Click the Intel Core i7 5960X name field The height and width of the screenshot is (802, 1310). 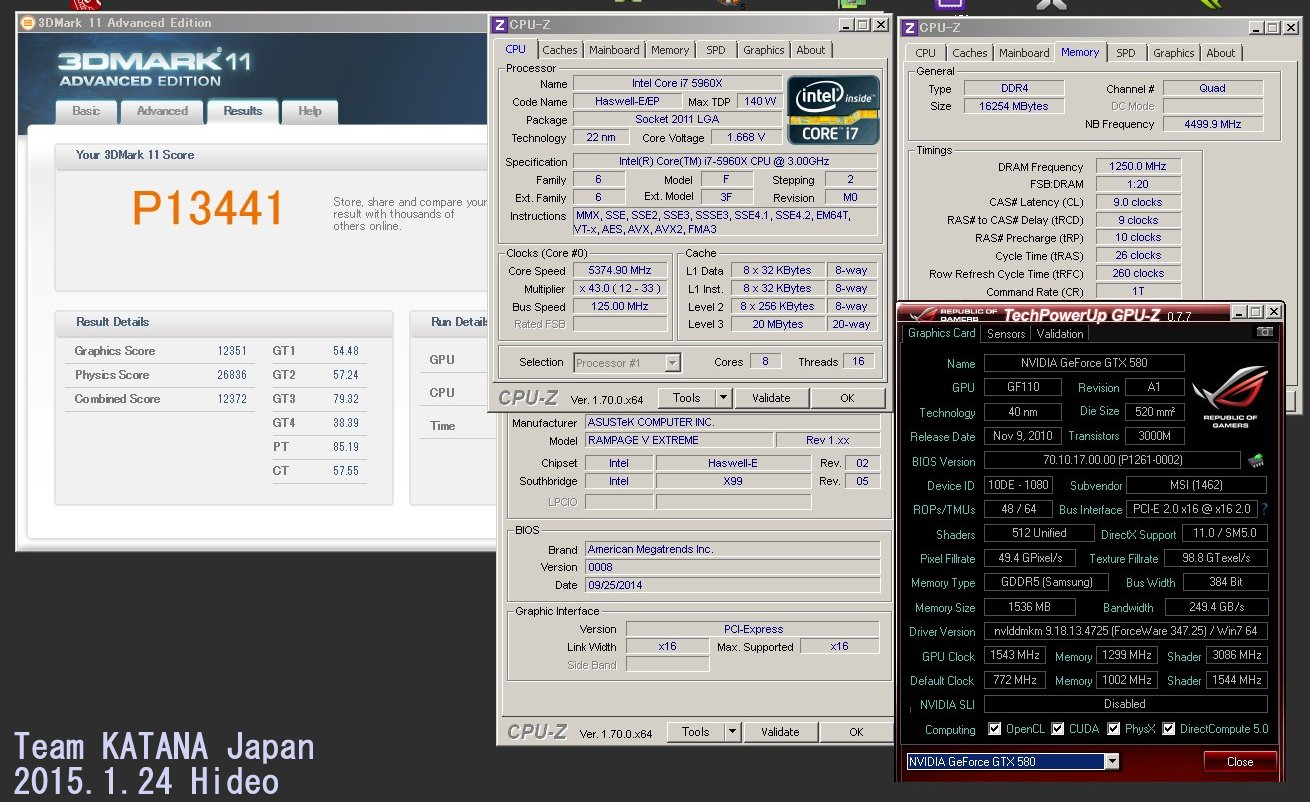678,84
